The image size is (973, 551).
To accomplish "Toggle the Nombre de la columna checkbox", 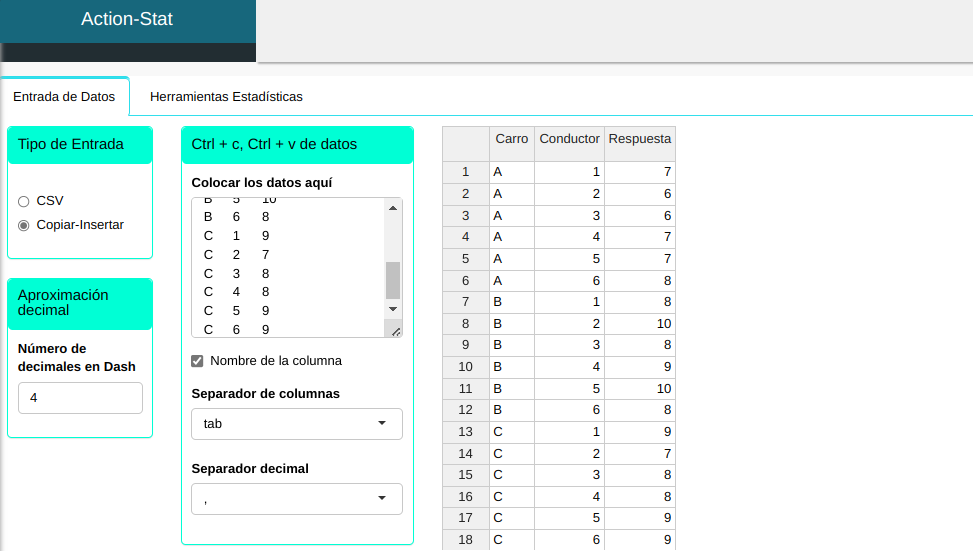I will [197, 361].
